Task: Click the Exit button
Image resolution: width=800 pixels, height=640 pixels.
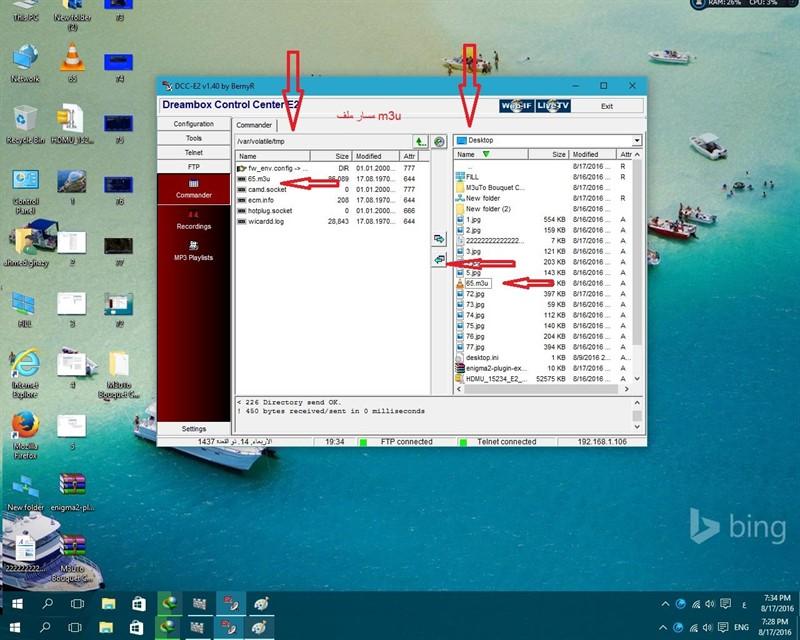Action: [x=607, y=106]
